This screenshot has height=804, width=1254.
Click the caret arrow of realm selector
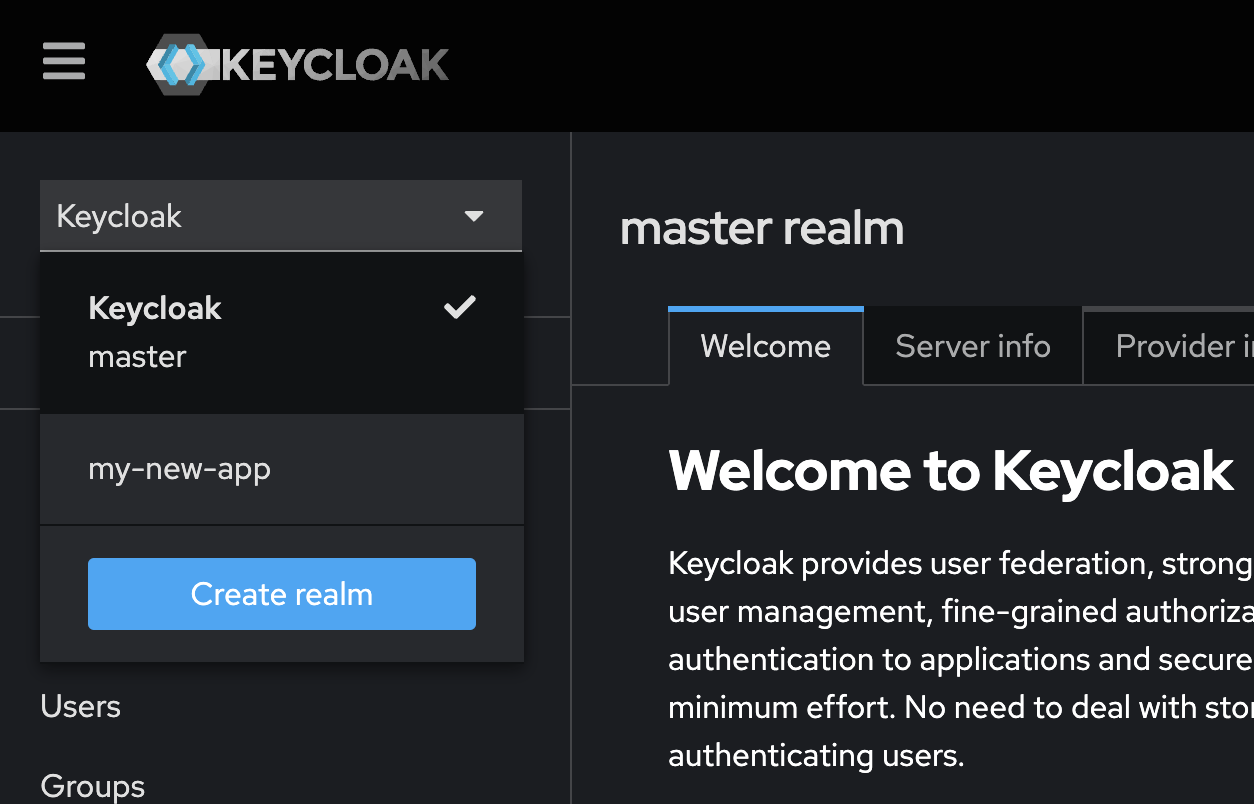tap(474, 216)
